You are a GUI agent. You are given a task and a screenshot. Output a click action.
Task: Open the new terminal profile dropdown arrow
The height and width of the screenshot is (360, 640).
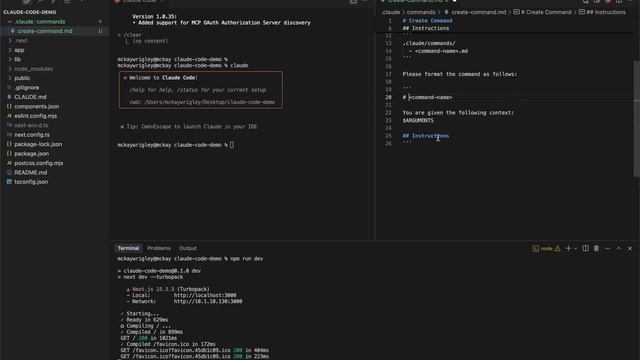[x=575, y=249]
